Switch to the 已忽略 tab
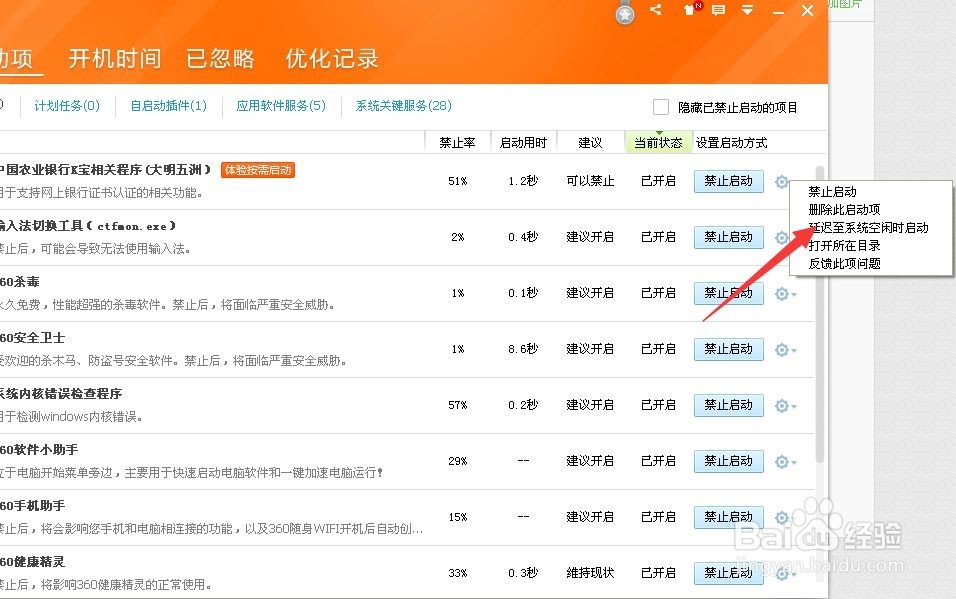This screenshot has height=599, width=956. pos(220,59)
